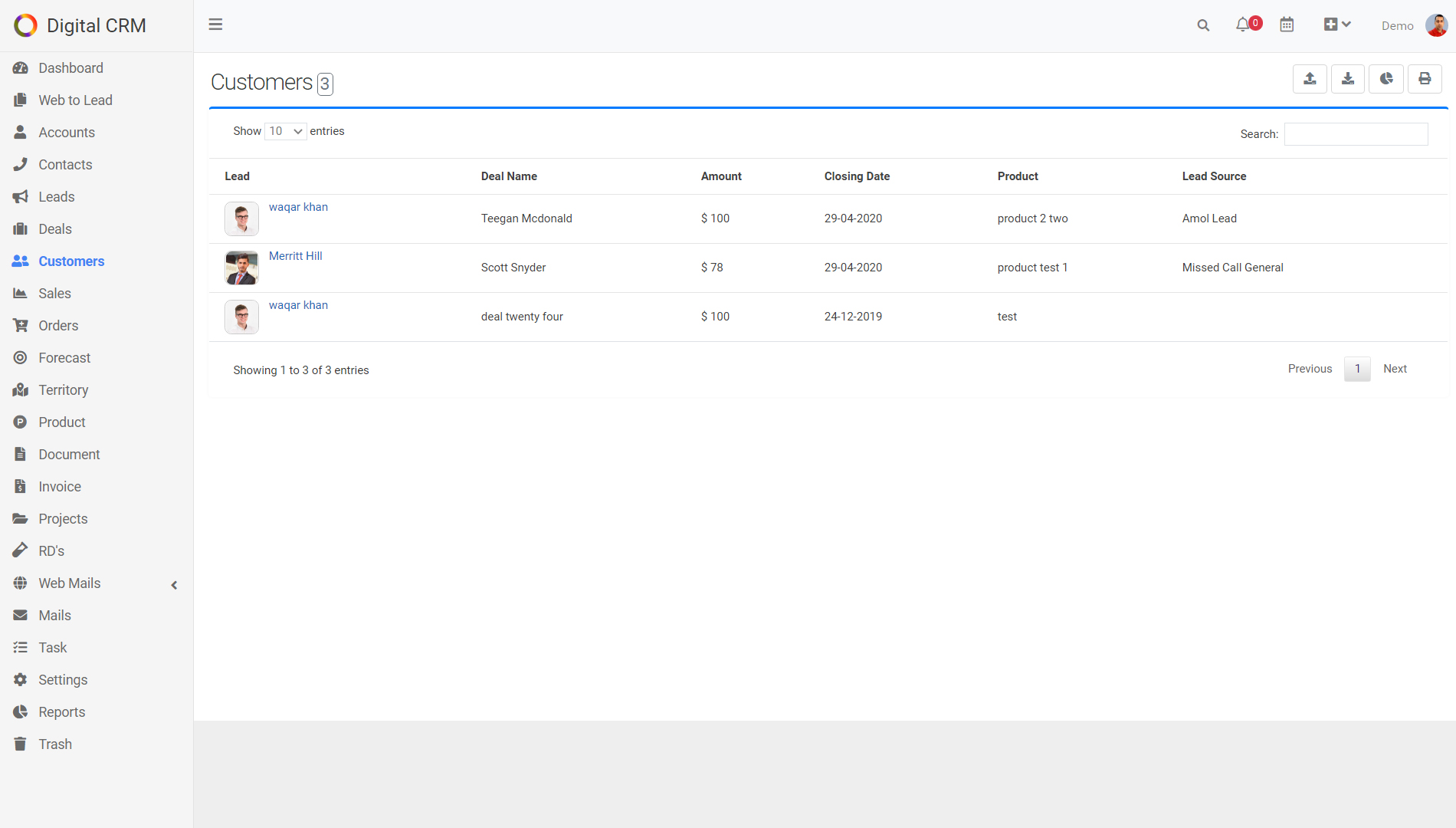Click the Settings gear icon

coord(21,680)
